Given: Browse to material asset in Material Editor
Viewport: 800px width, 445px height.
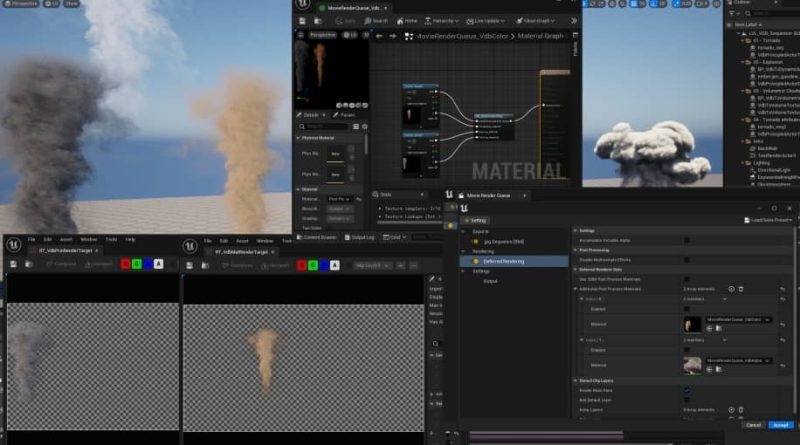Looking at the screenshot, I should (317, 21).
